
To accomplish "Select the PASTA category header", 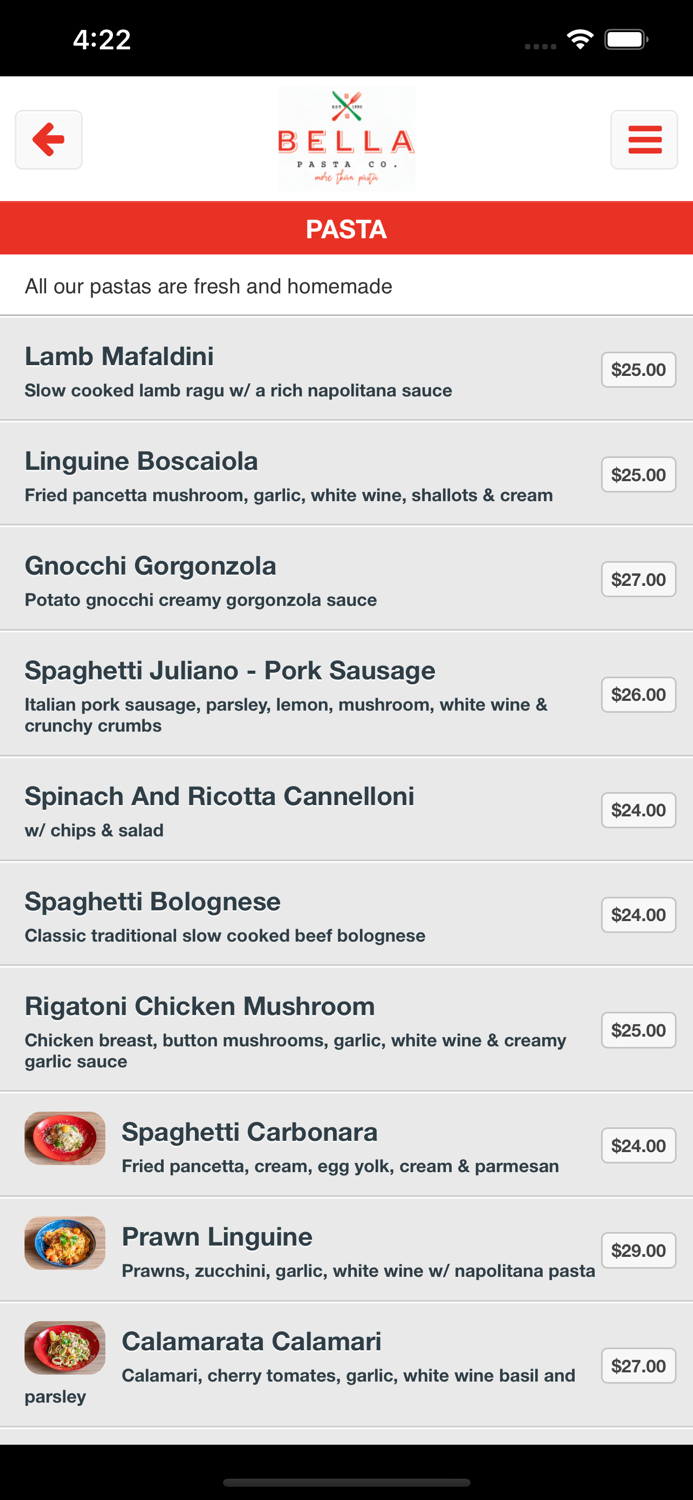I will (346, 229).
